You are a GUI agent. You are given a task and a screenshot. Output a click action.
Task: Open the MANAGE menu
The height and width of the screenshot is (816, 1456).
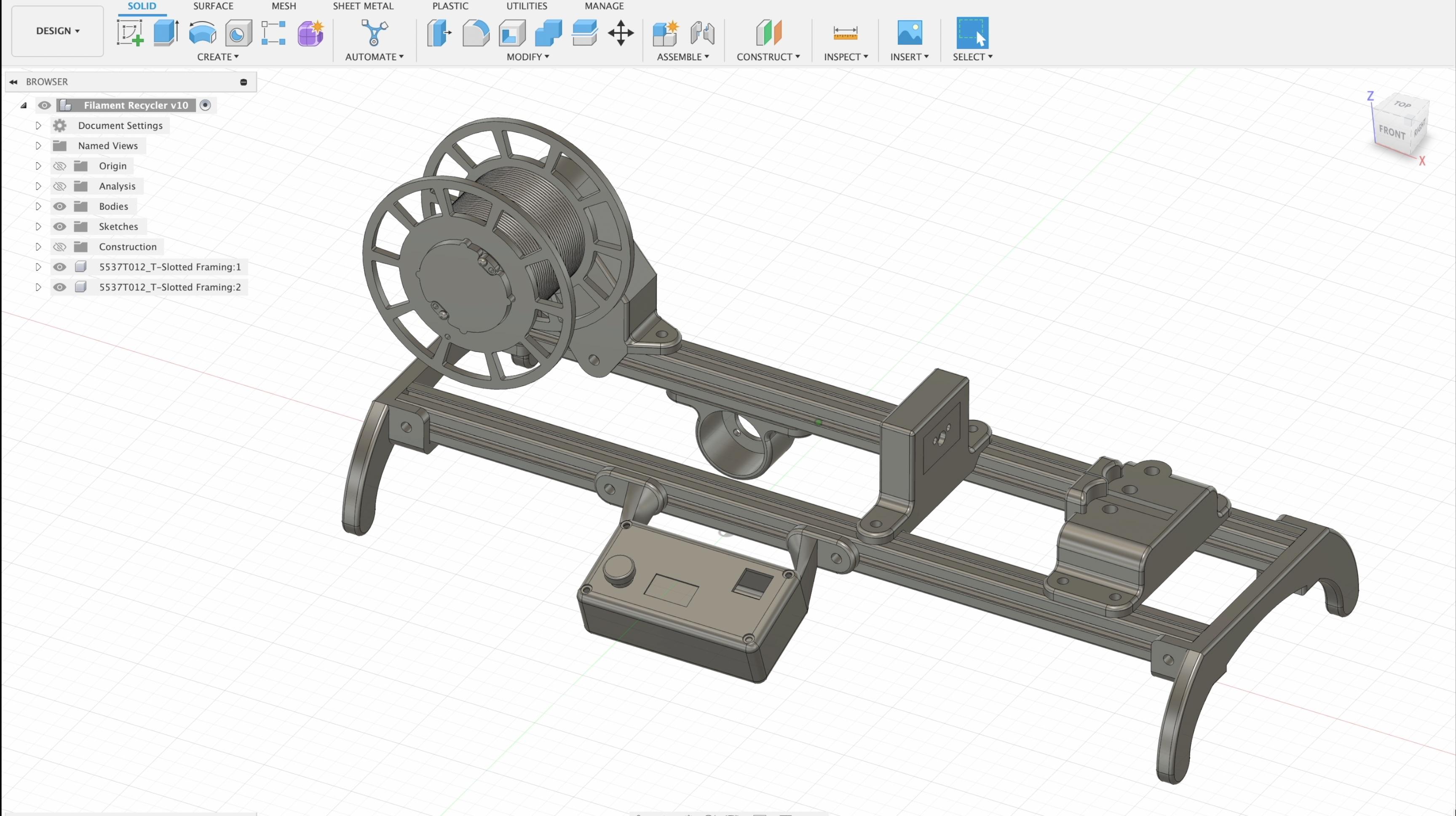tap(604, 6)
